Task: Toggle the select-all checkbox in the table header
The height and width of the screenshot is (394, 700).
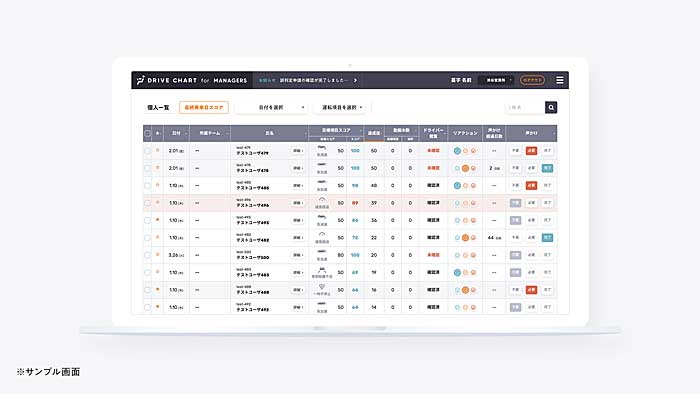Action: pyautogui.click(x=147, y=133)
